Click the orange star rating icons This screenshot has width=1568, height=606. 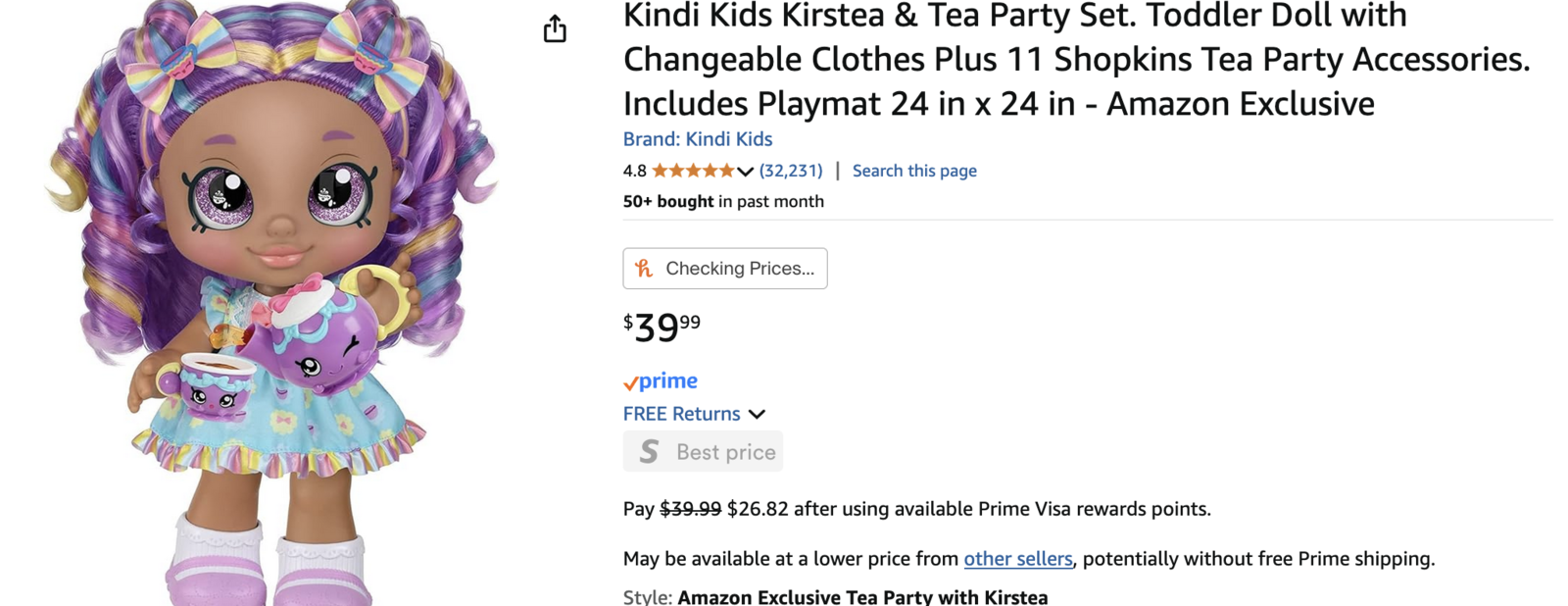(x=692, y=171)
